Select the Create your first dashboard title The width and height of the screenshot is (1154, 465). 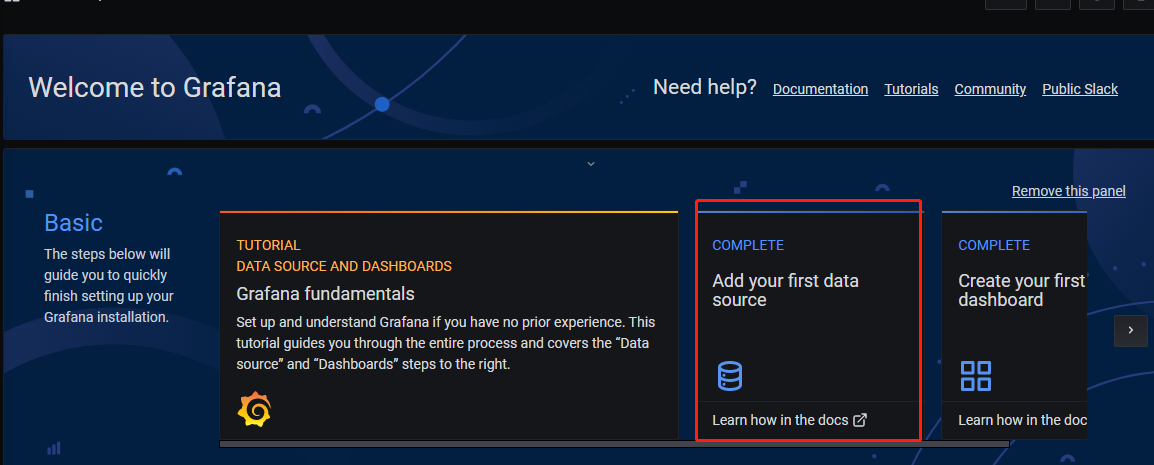click(x=1021, y=291)
